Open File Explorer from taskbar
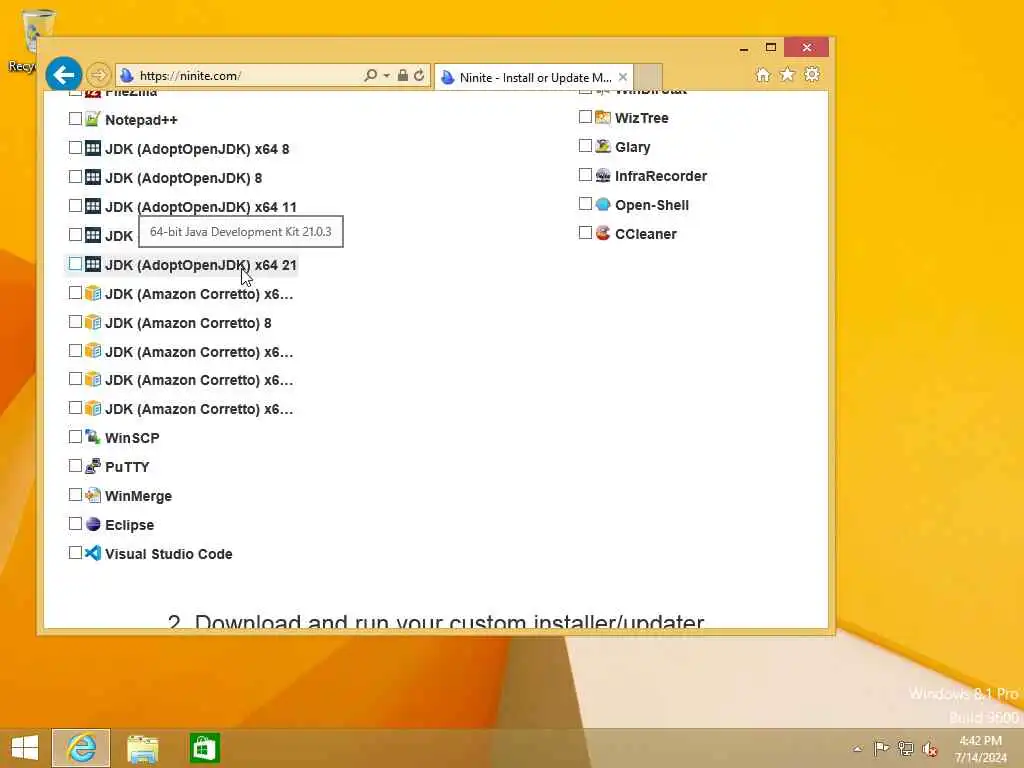This screenshot has width=1024, height=768. (142, 748)
